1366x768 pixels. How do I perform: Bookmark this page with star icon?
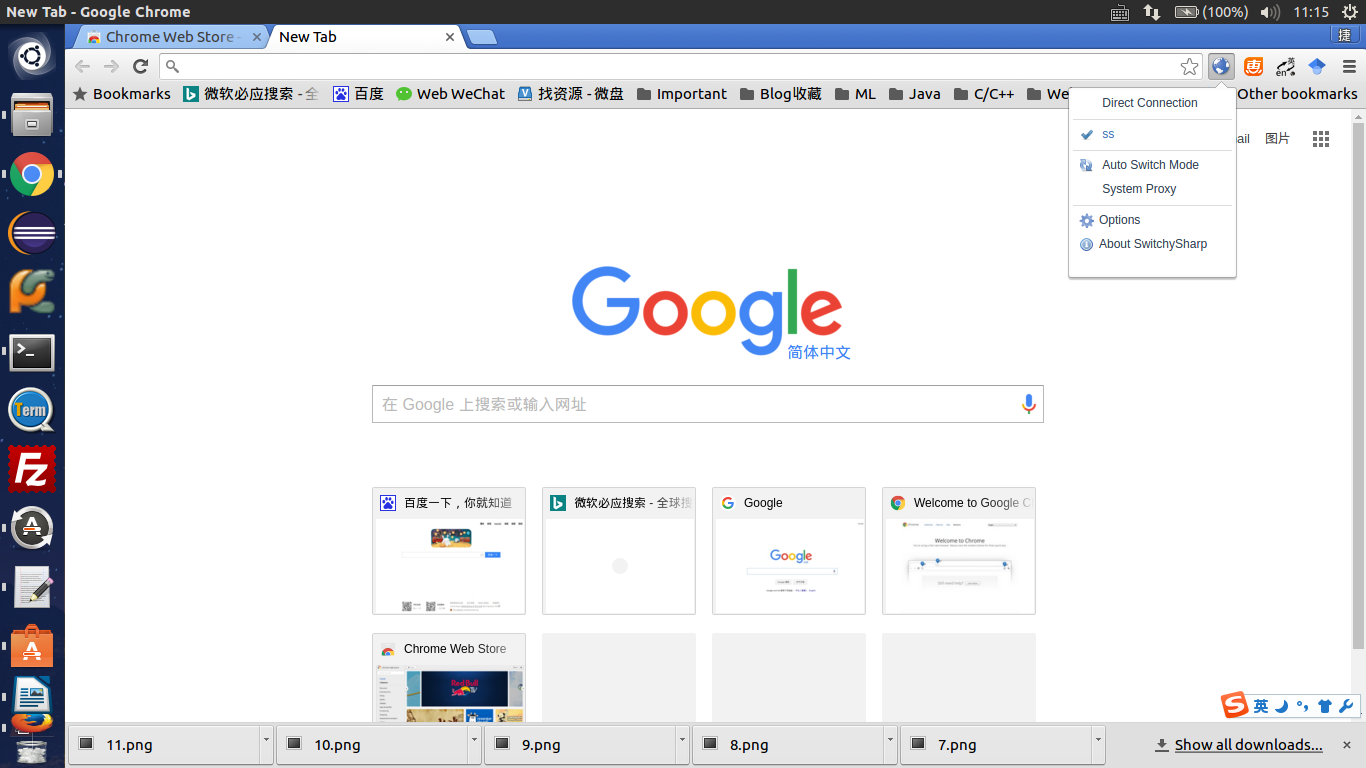(1189, 66)
